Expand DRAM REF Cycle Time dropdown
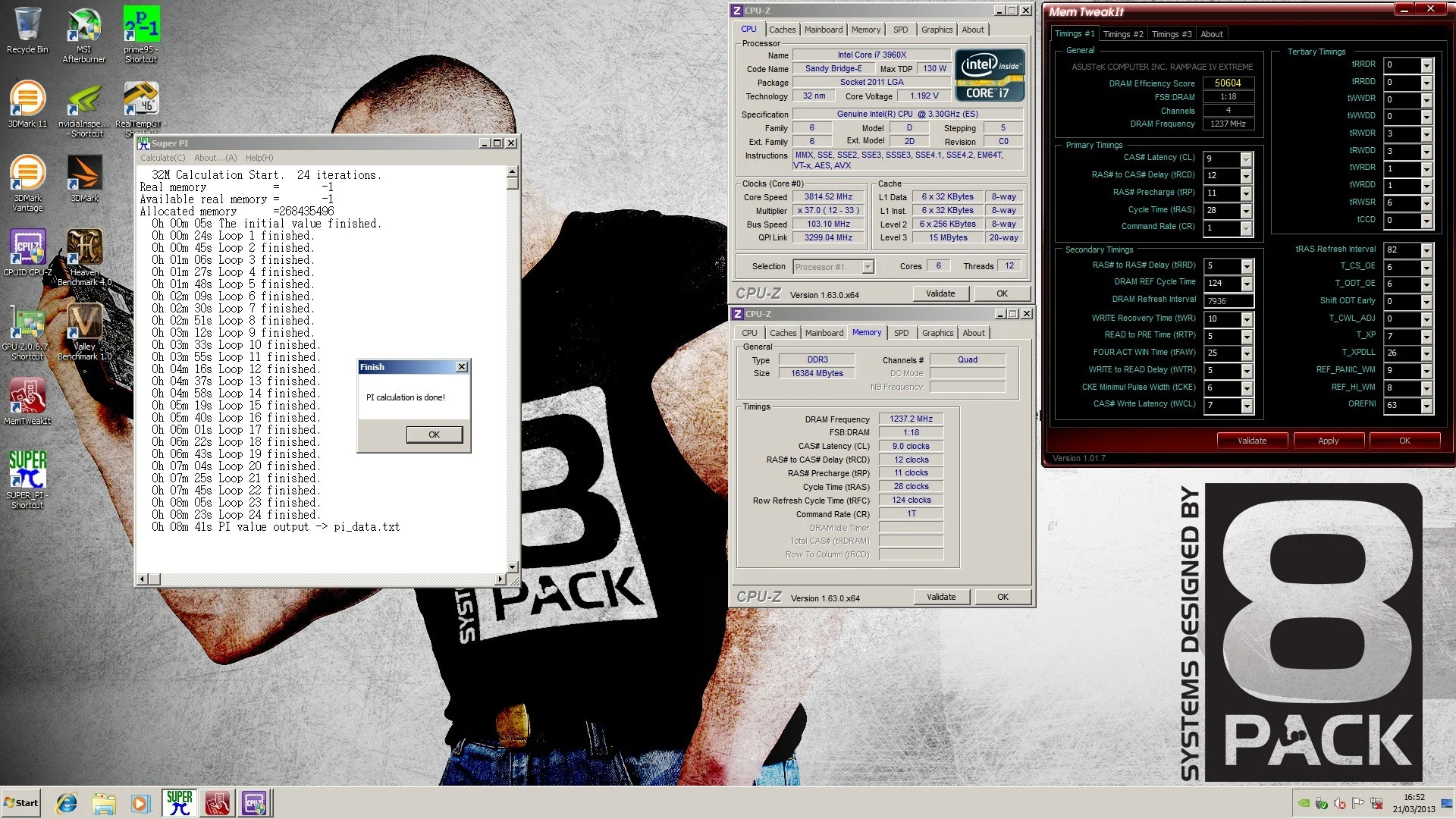Screen dimensions: 1456x819 click(x=1246, y=284)
